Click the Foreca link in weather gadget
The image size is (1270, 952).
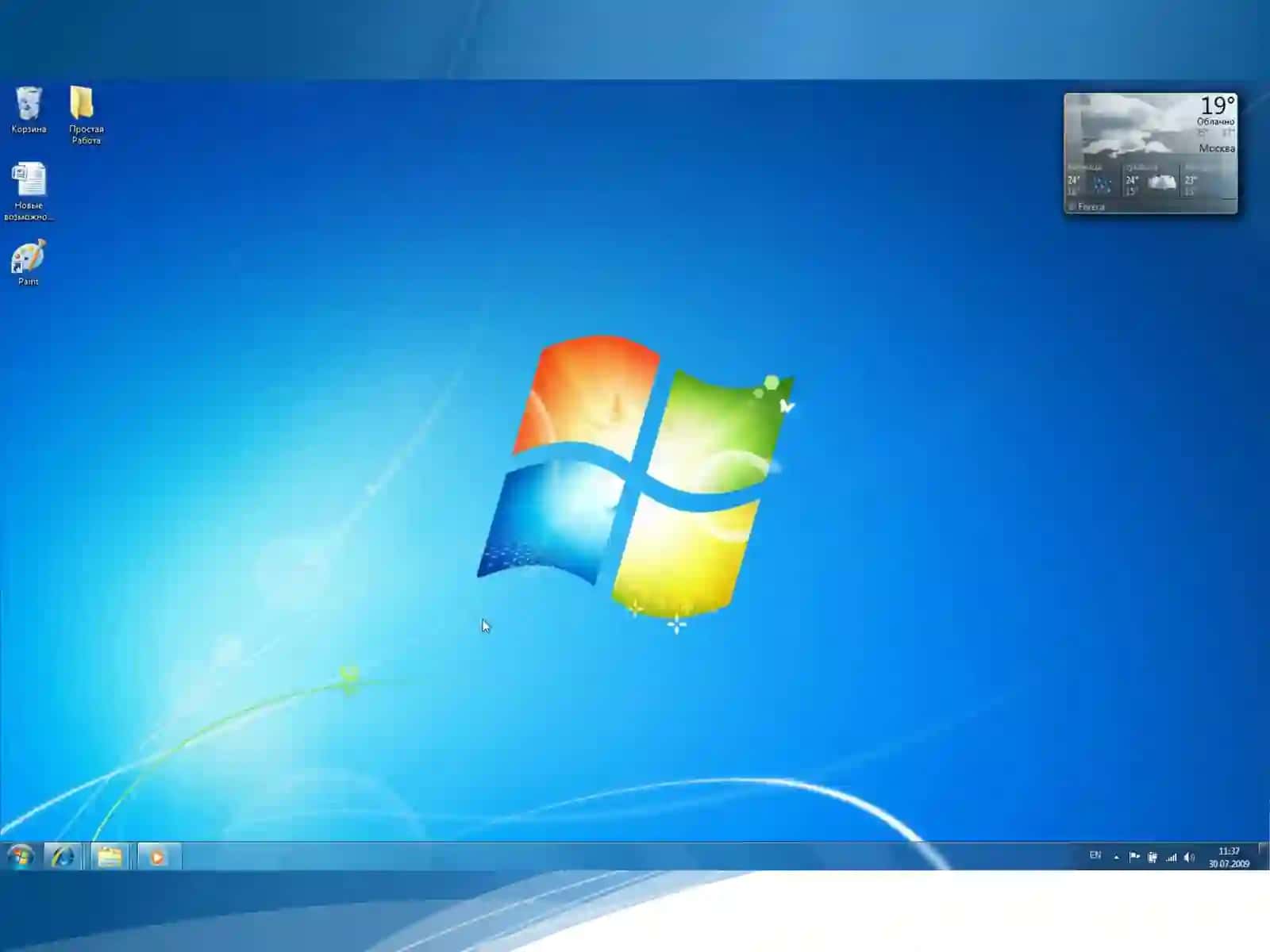pyautogui.click(x=1091, y=206)
